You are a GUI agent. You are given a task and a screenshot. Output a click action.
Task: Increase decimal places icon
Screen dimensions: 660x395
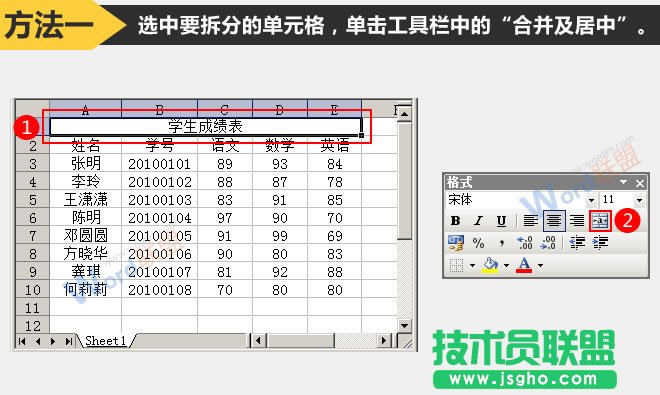tap(525, 243)
